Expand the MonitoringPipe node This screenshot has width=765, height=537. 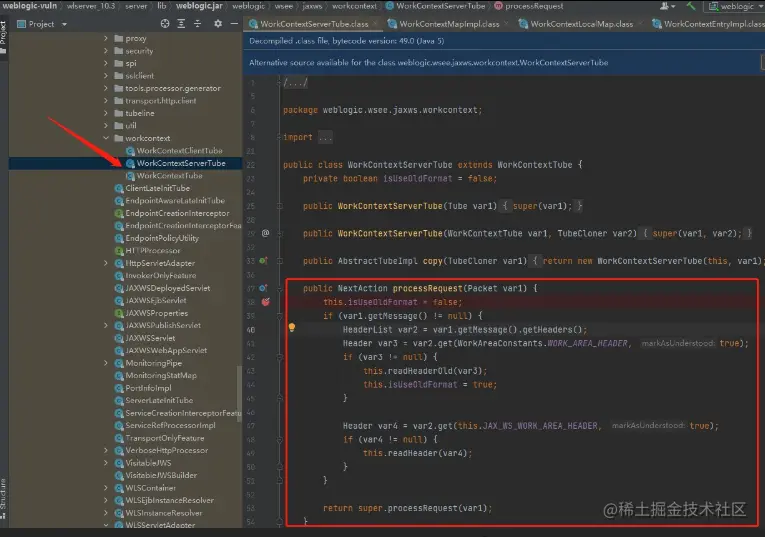(x=106, y=363)
